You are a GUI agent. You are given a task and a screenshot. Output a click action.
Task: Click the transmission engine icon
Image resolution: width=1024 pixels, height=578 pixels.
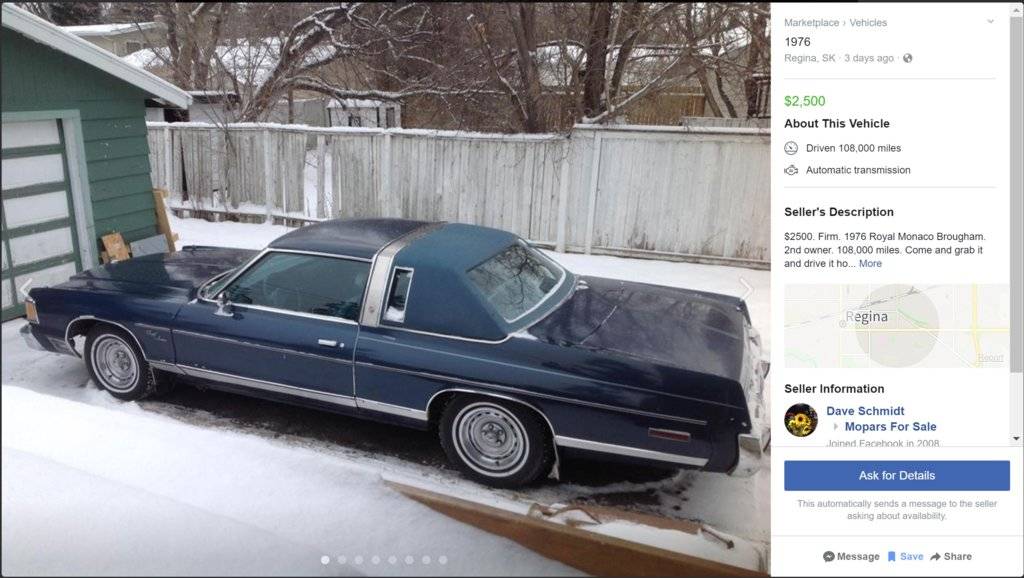click(x=791, y=170)
